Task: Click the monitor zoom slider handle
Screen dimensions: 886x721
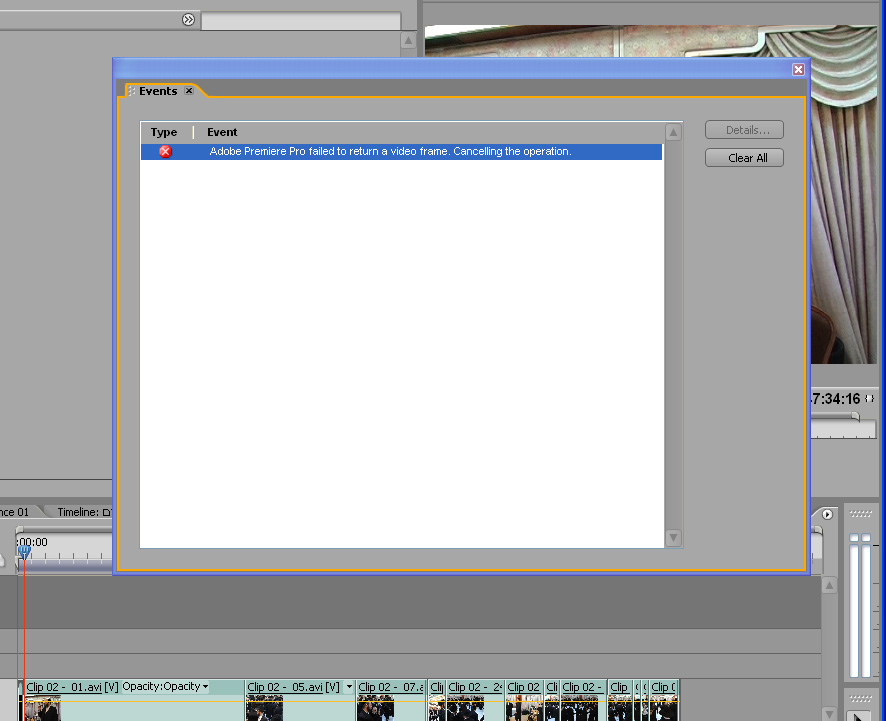Action: (x=855, y=417)
